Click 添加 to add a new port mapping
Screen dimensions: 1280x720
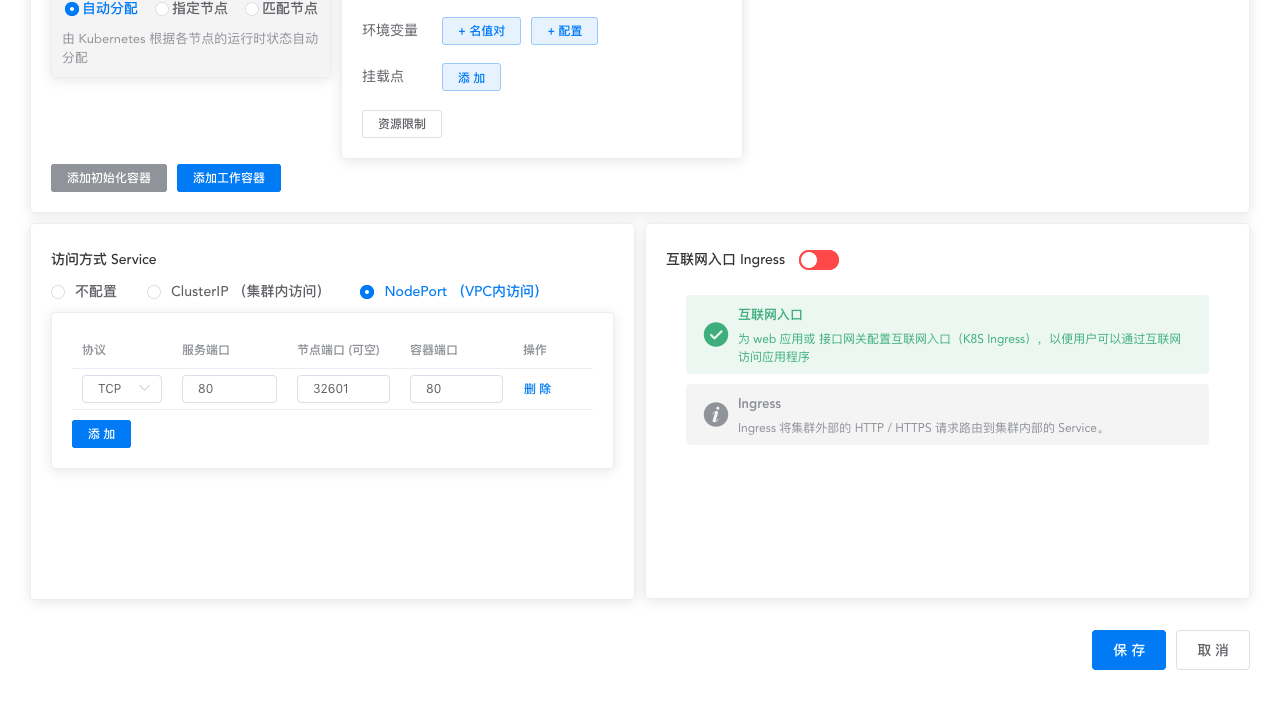[x=101, y=433]
